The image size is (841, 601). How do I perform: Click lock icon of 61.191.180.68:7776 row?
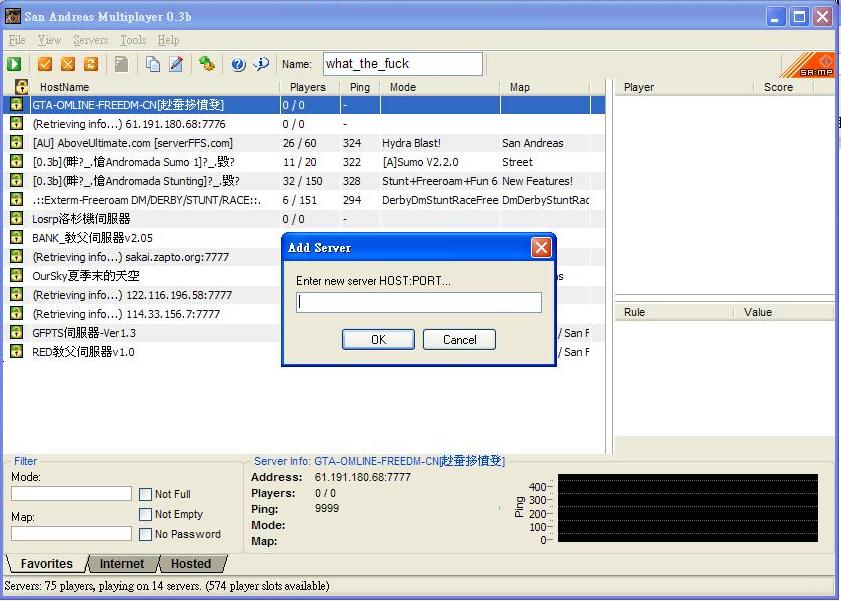pos(17,124)
